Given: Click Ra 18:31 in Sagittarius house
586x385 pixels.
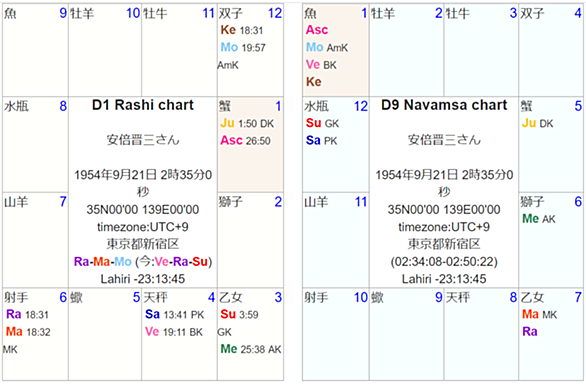Looking at the screenshot, I should 27,314.
